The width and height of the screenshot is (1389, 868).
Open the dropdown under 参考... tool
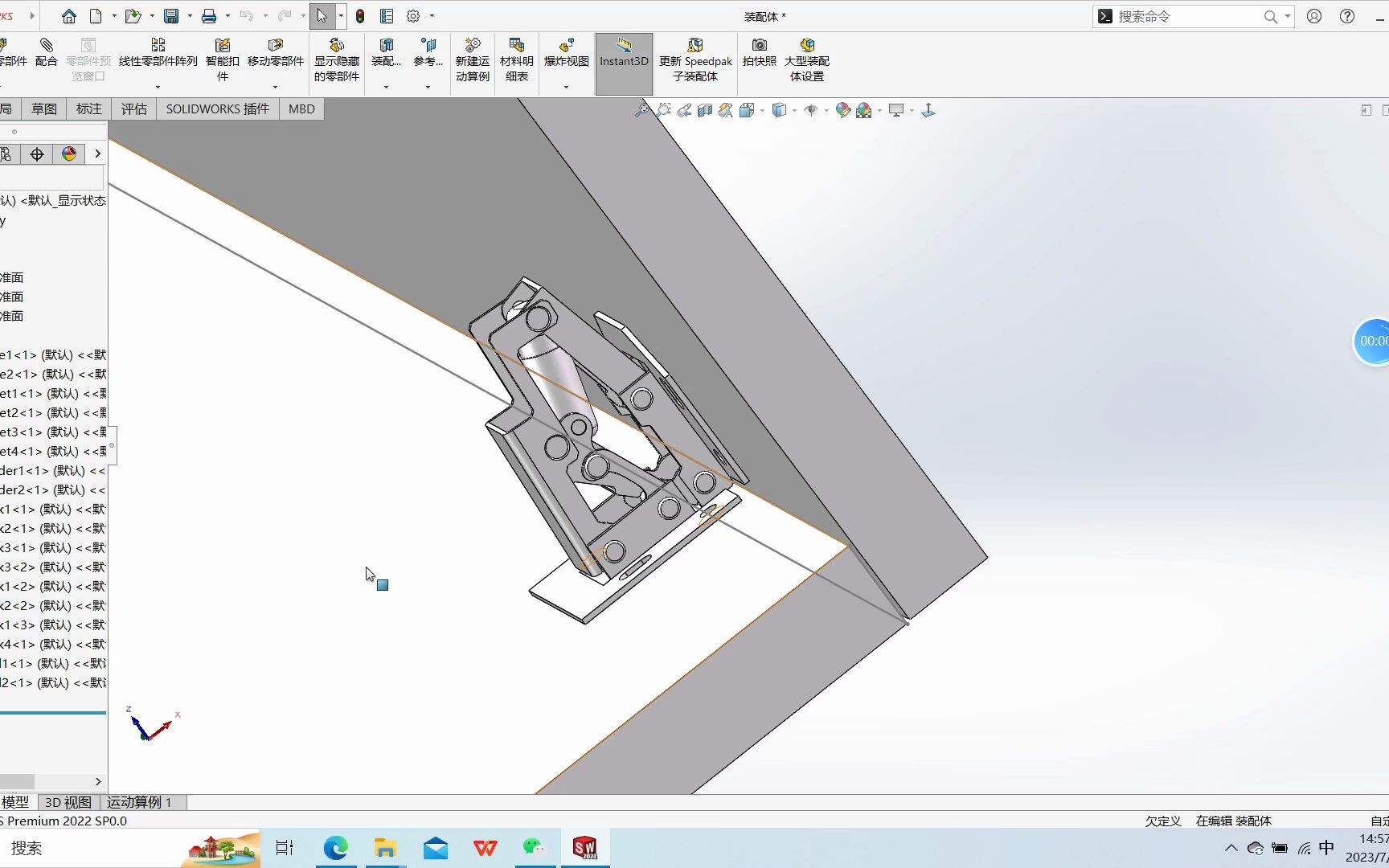[428, 87]
